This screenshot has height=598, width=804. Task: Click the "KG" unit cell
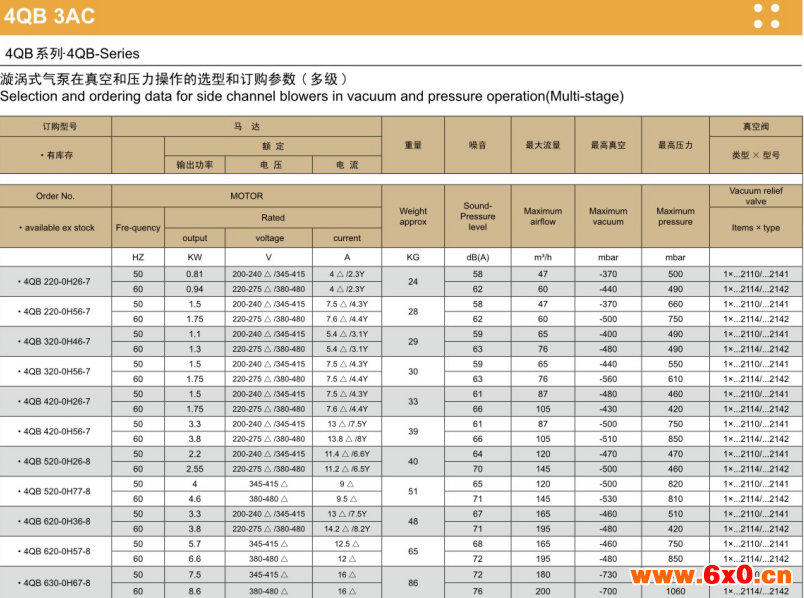coord(413,257)
